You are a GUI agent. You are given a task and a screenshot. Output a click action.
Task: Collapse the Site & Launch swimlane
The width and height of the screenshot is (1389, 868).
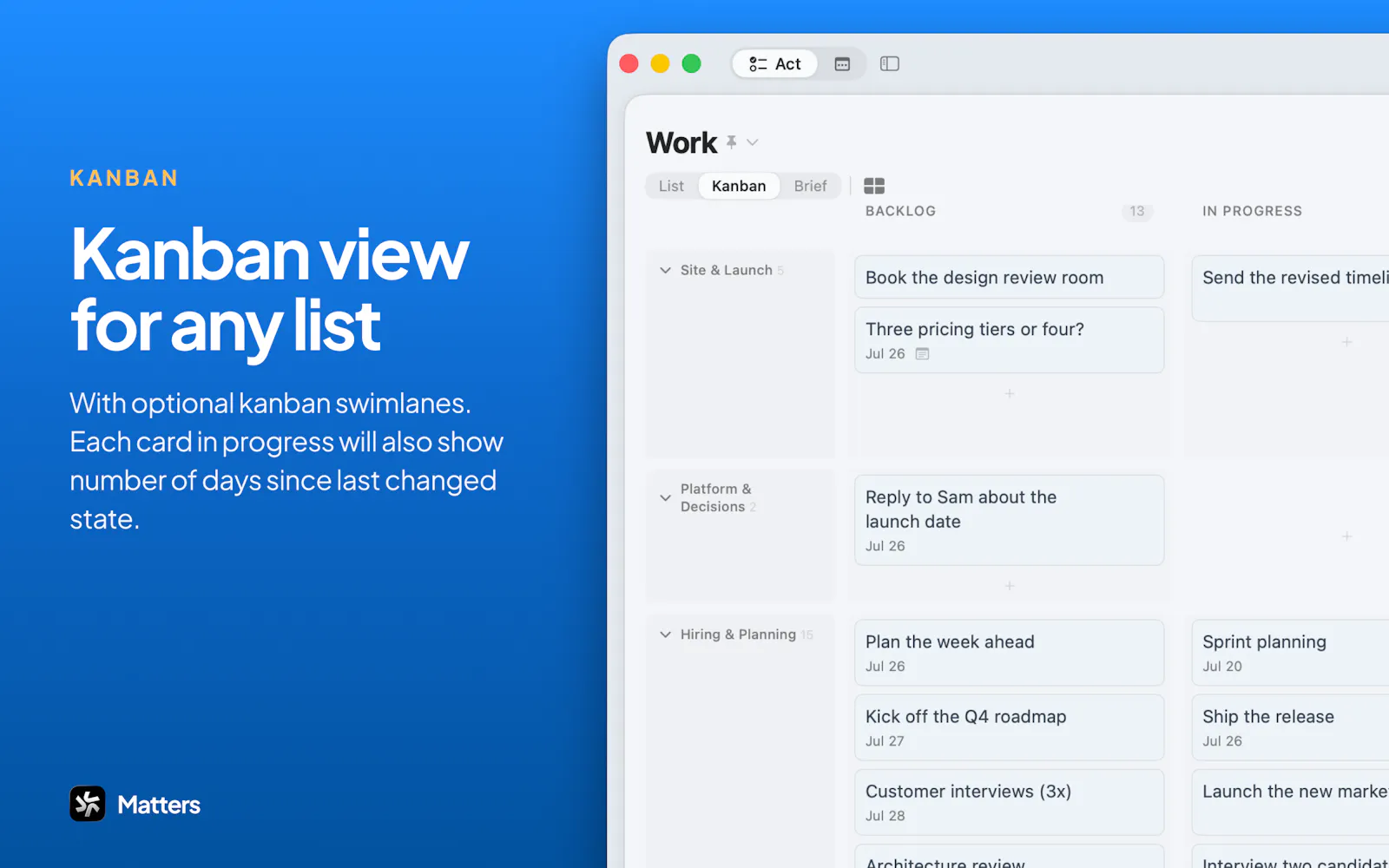(x=665, y=270)
